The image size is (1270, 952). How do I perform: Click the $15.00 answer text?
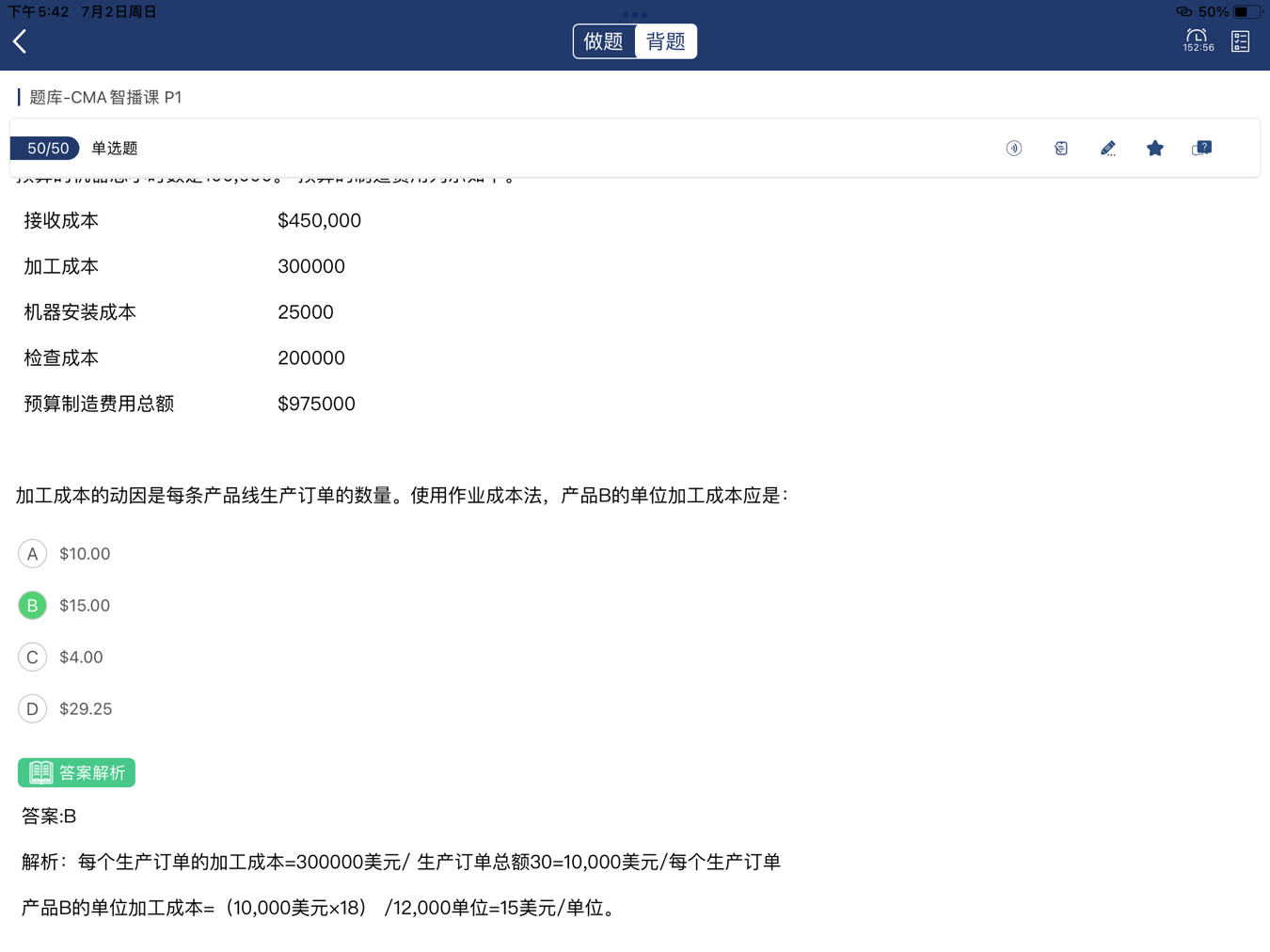pos(85,606)
